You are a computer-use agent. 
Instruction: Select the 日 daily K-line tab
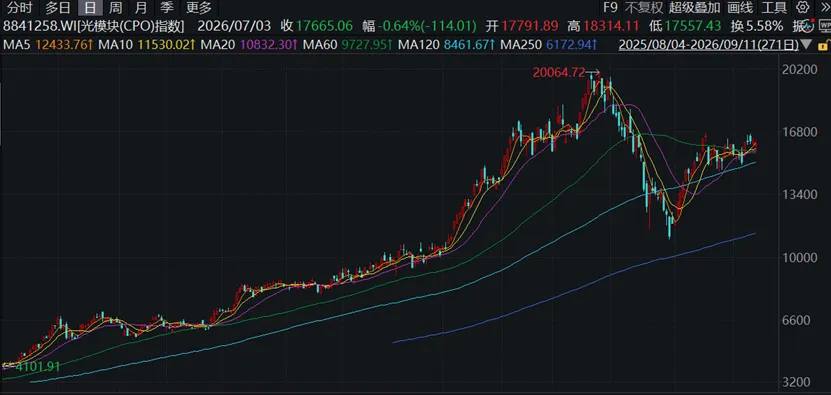coord(91,7)
